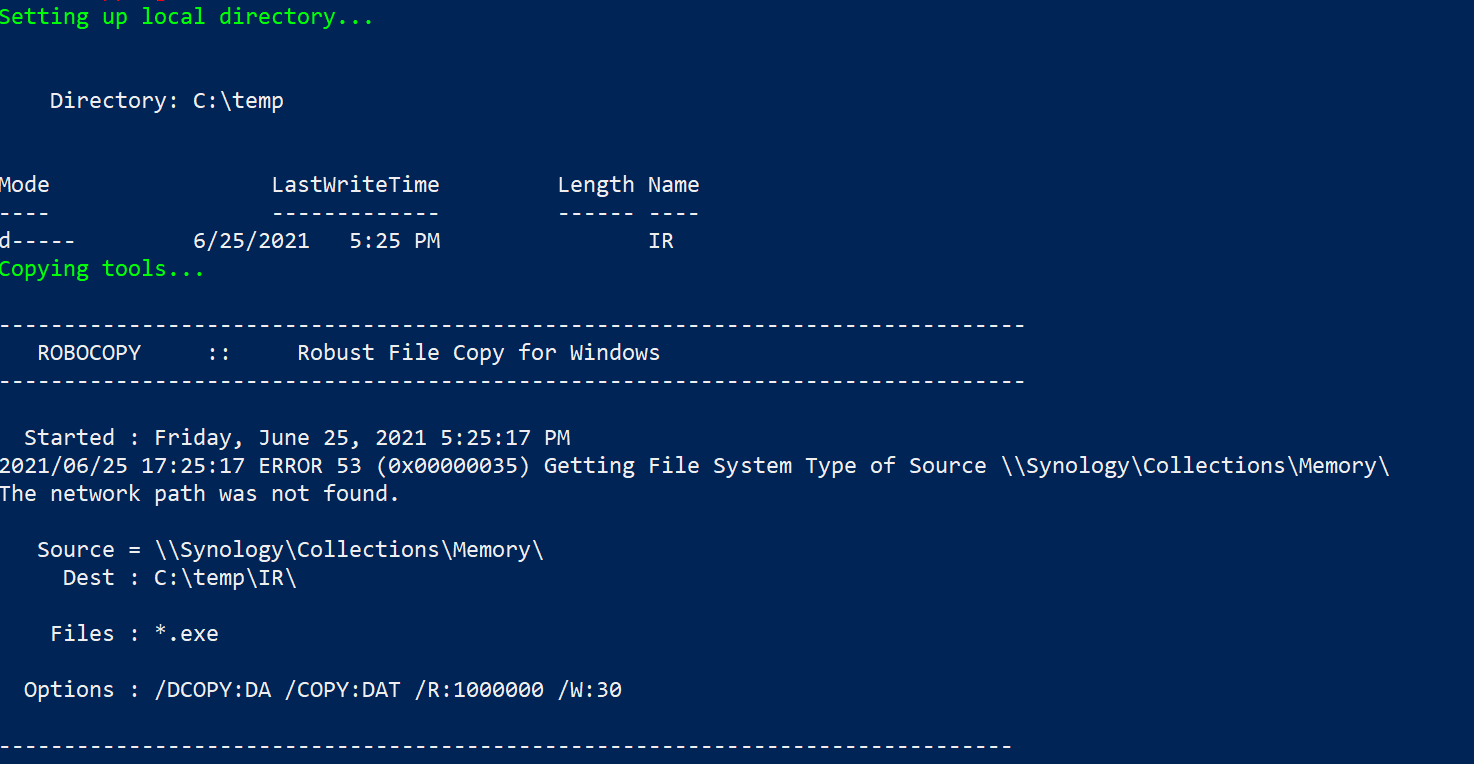Click the '/DCOPY:DA /COPY:DAT' options text
This screenshot has height=764, width=1474.
tap(277, 689)
